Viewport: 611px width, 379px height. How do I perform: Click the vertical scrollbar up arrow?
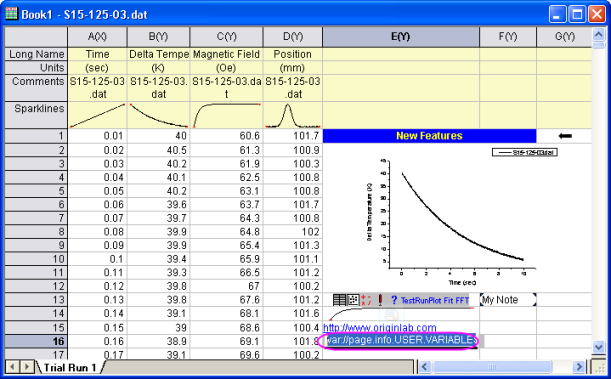pos(599,35)
